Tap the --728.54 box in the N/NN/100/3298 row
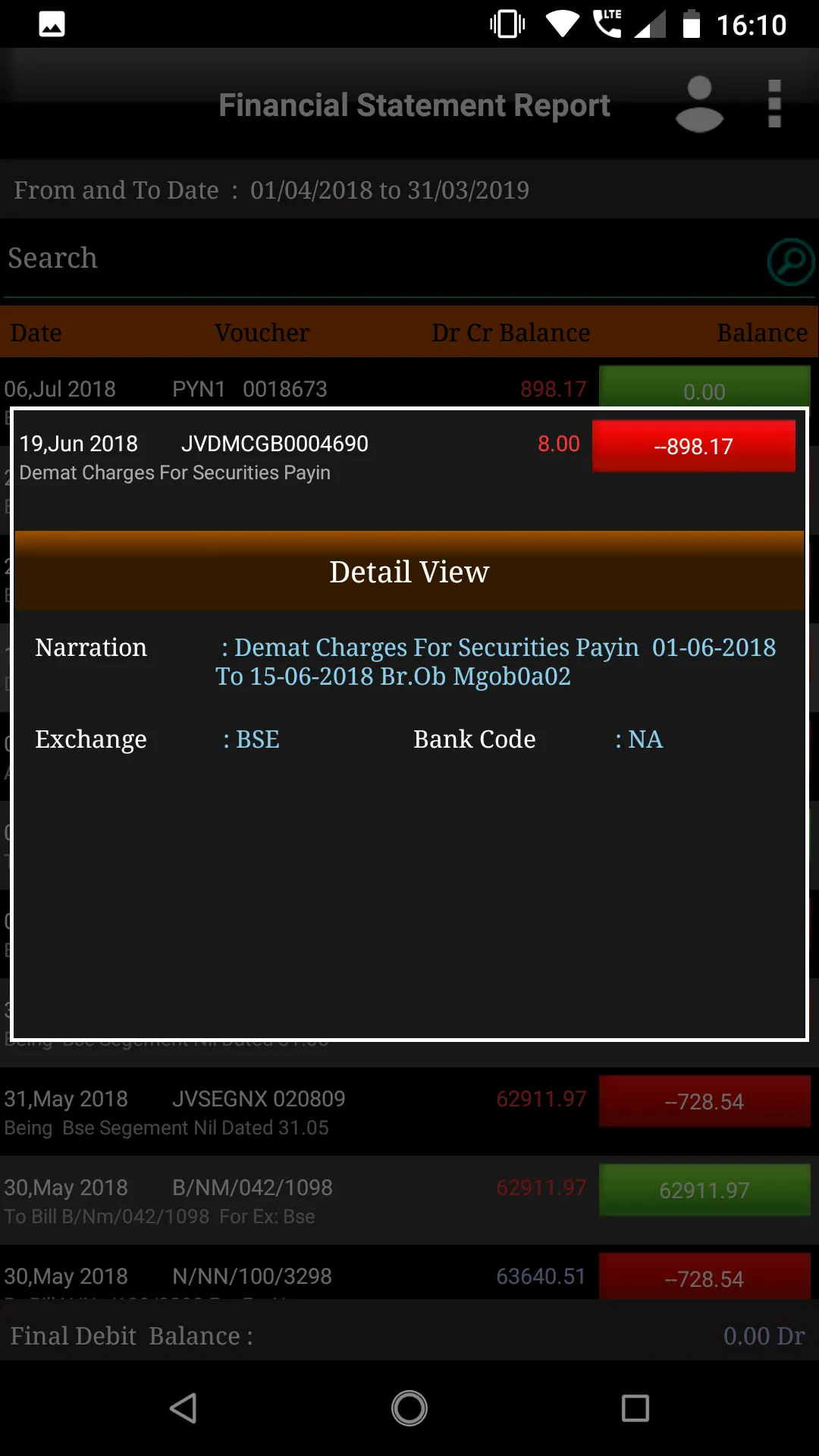 click(704, 1277)
